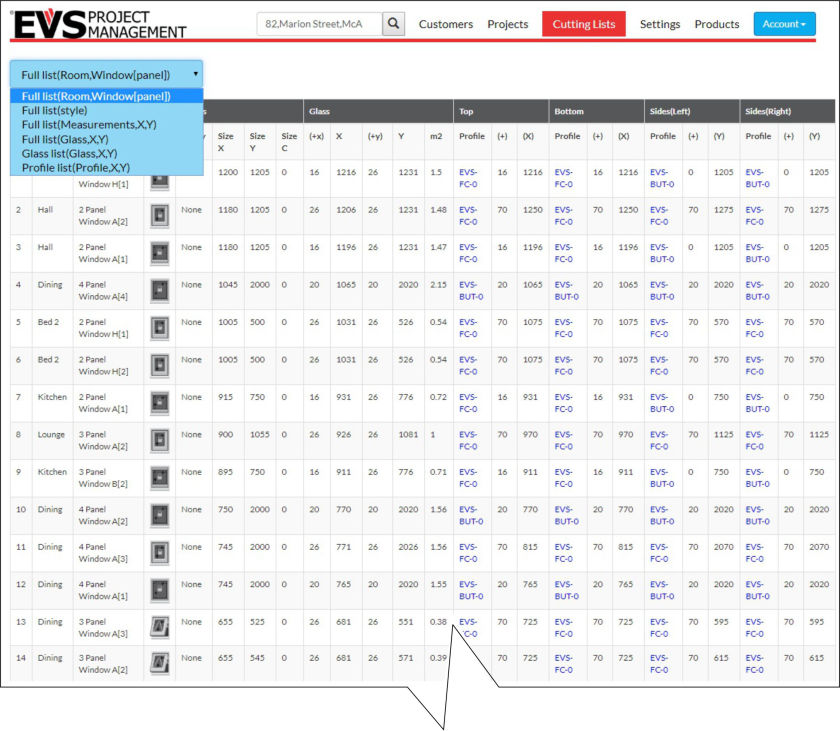Click the Cutting Lists tab

[x=584, y=24]
